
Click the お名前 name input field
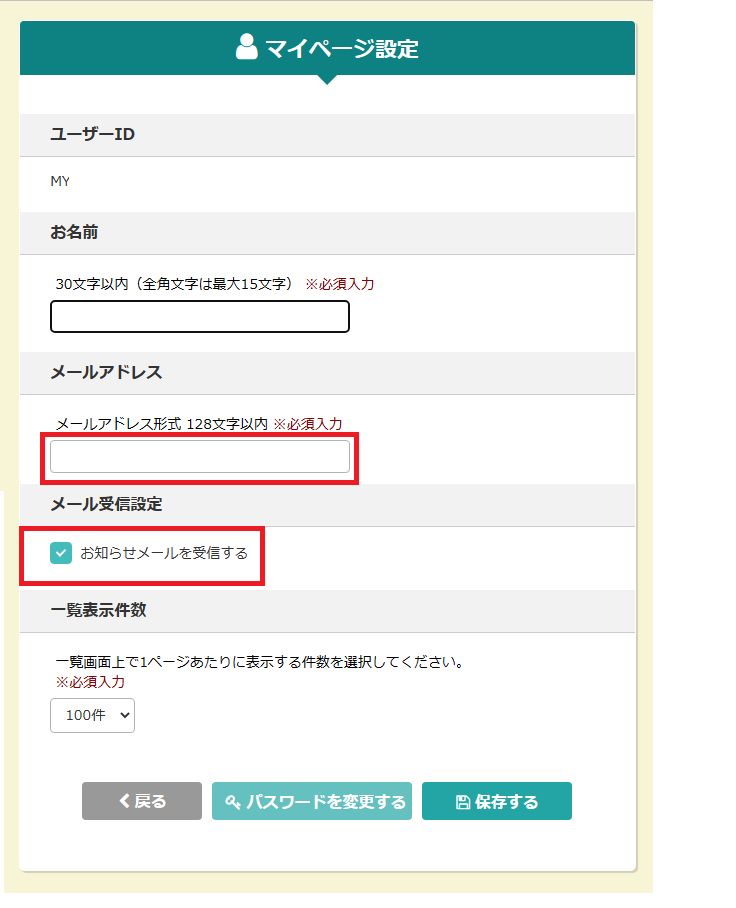(200, 317)
